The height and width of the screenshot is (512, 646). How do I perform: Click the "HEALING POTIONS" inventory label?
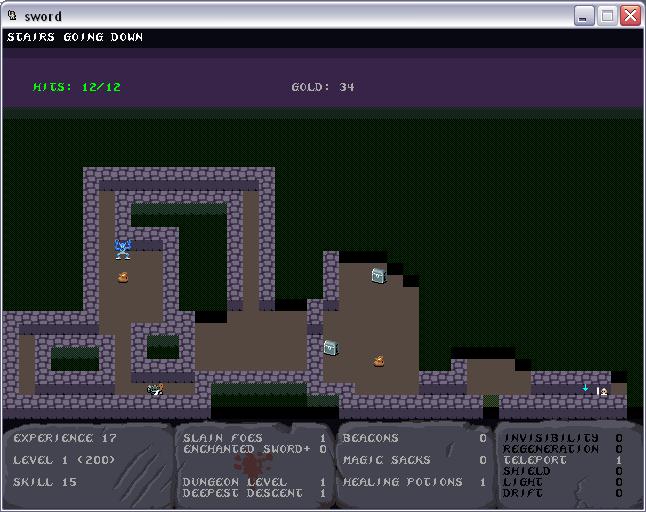click(403, 482)
